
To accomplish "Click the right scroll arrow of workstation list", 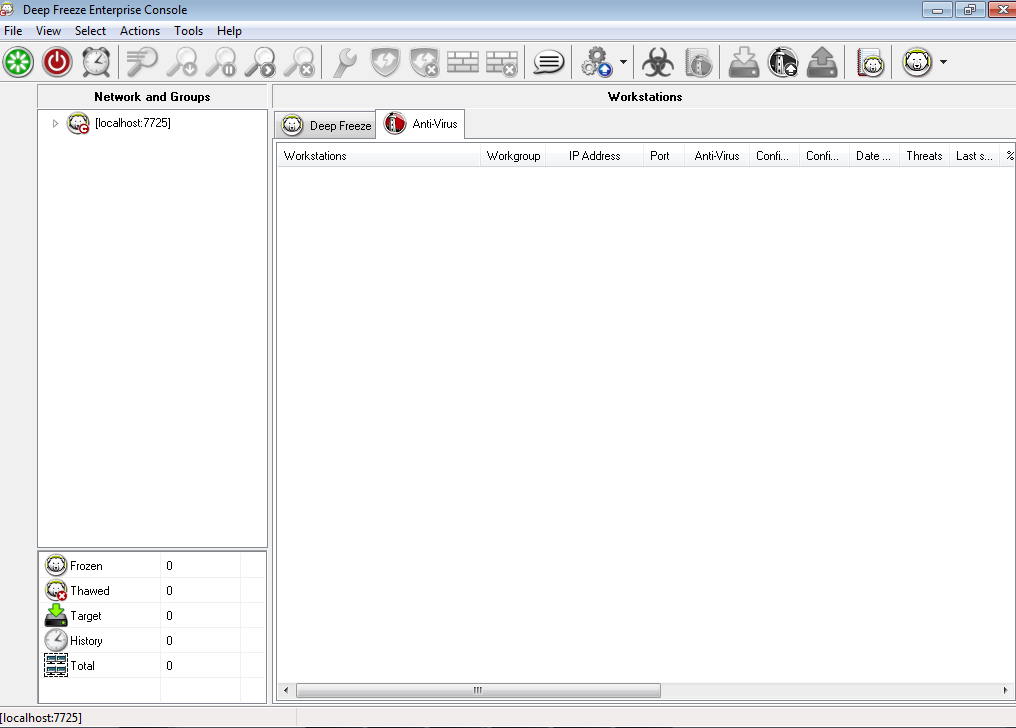I will [1005, 690].
